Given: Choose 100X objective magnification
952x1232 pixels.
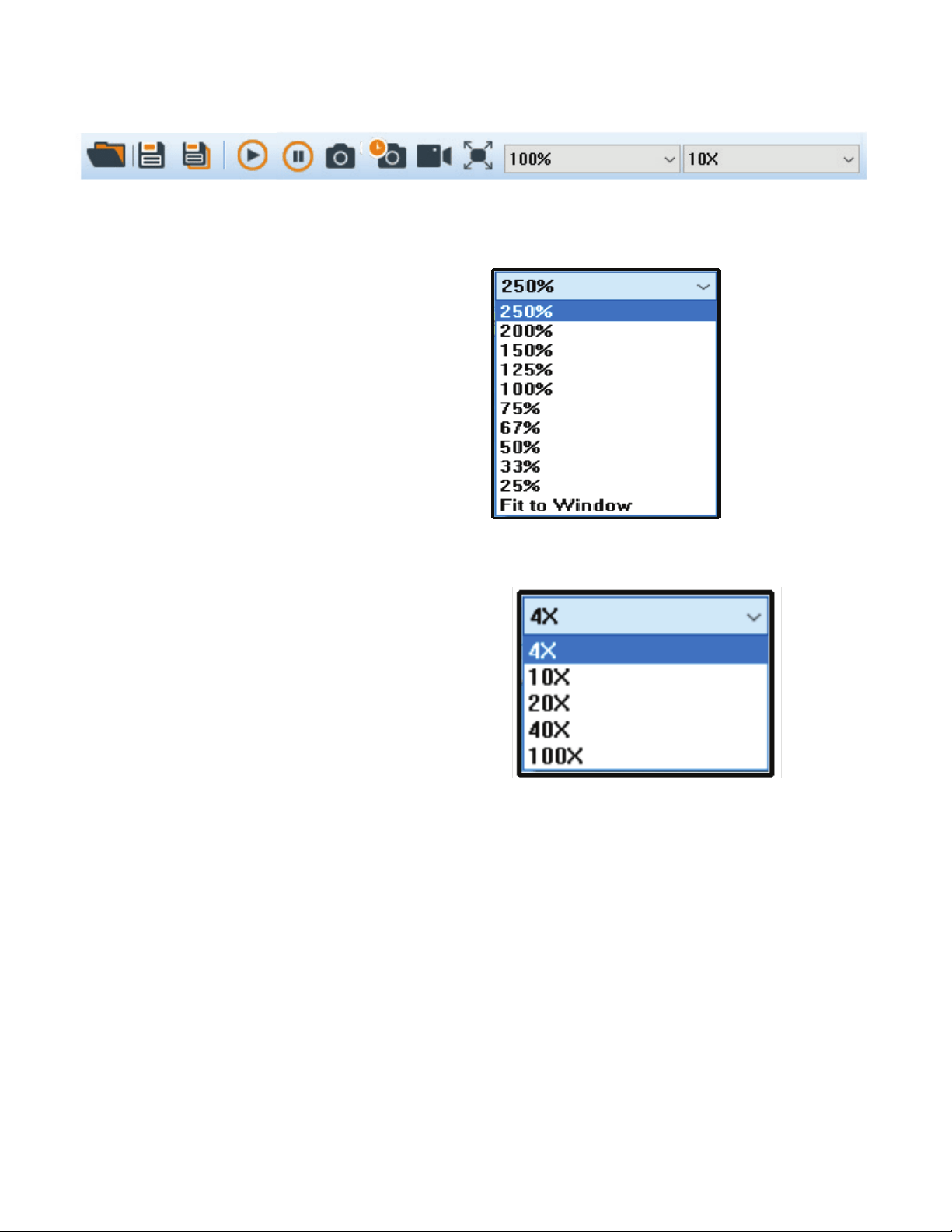Looking at the screenshot, I should (645, 756).
